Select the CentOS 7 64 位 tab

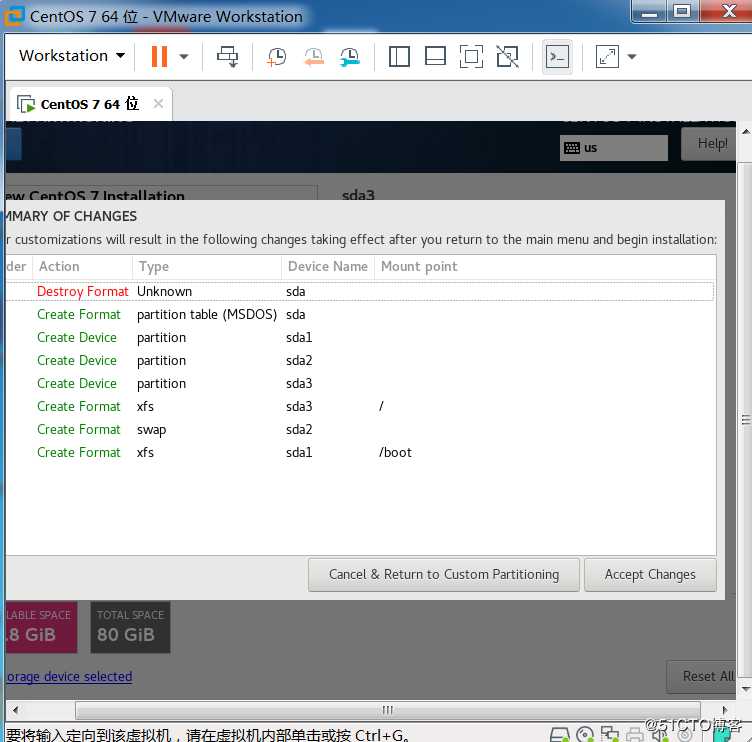tap(90, 104)
